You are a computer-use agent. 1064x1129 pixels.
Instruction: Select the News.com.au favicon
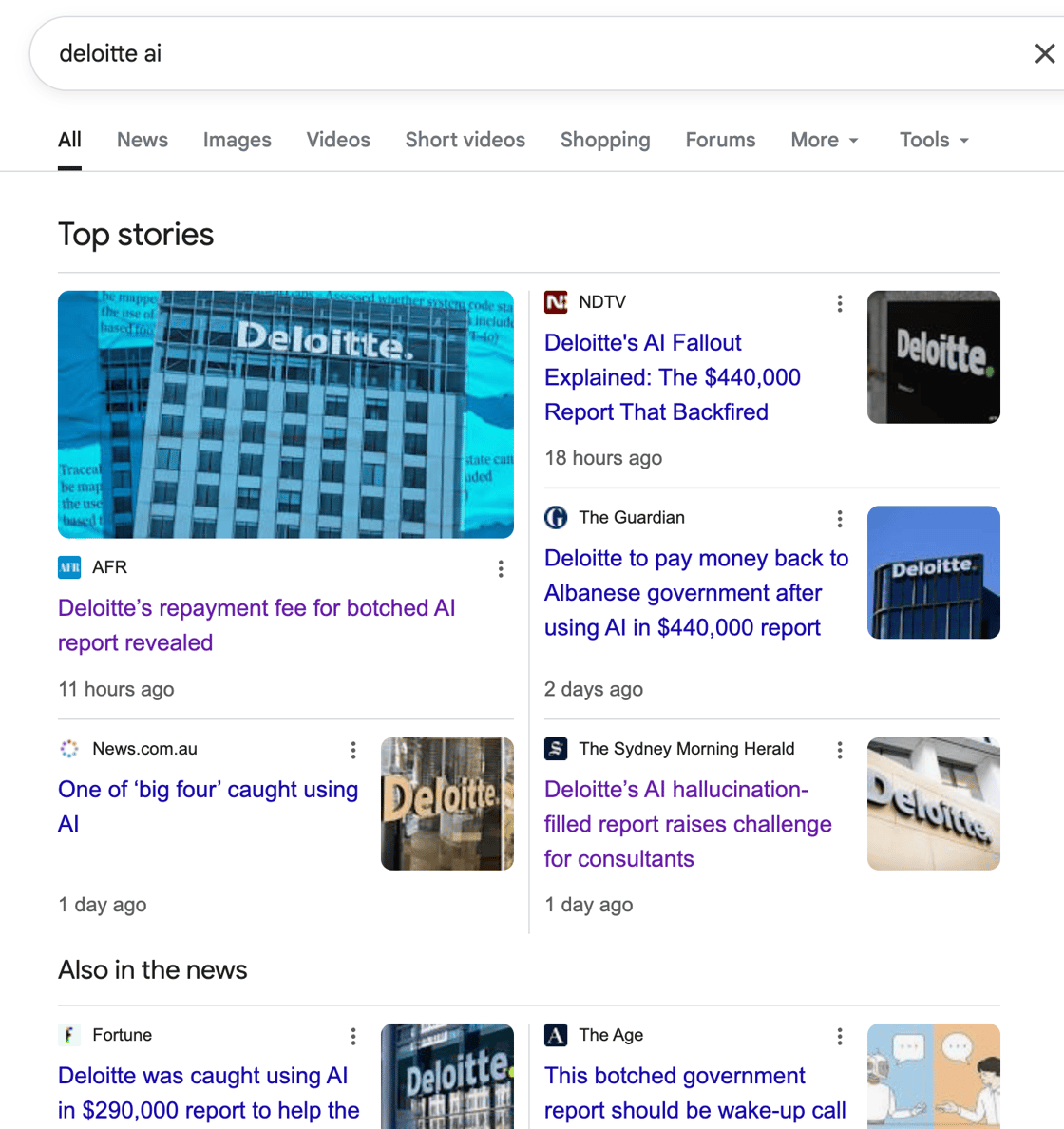coord(68,750)
